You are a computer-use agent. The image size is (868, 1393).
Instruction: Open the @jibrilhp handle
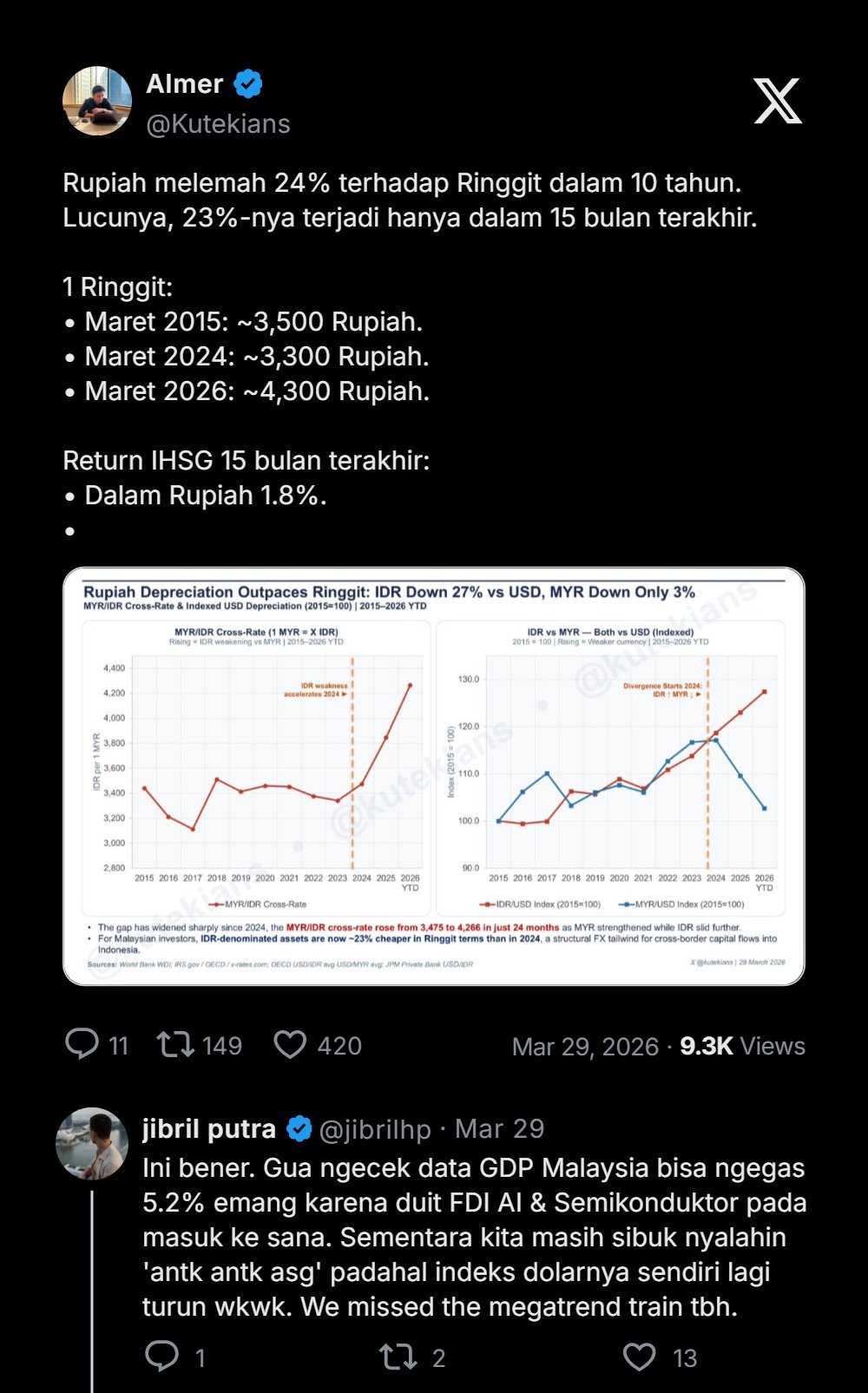pos(375,1129)
